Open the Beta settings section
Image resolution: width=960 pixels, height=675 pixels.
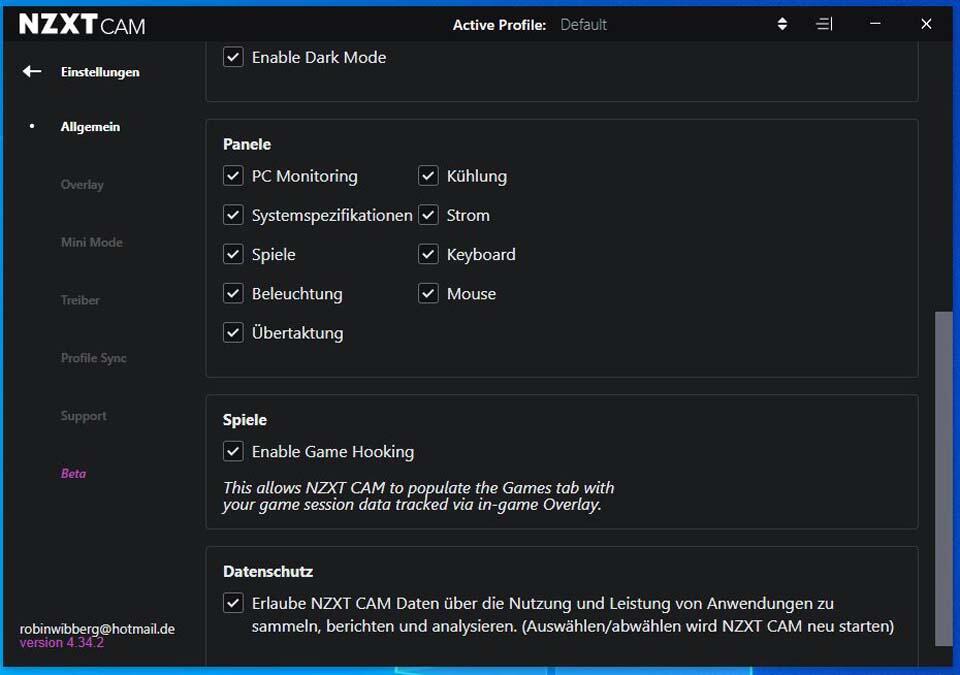click(73, 473)
